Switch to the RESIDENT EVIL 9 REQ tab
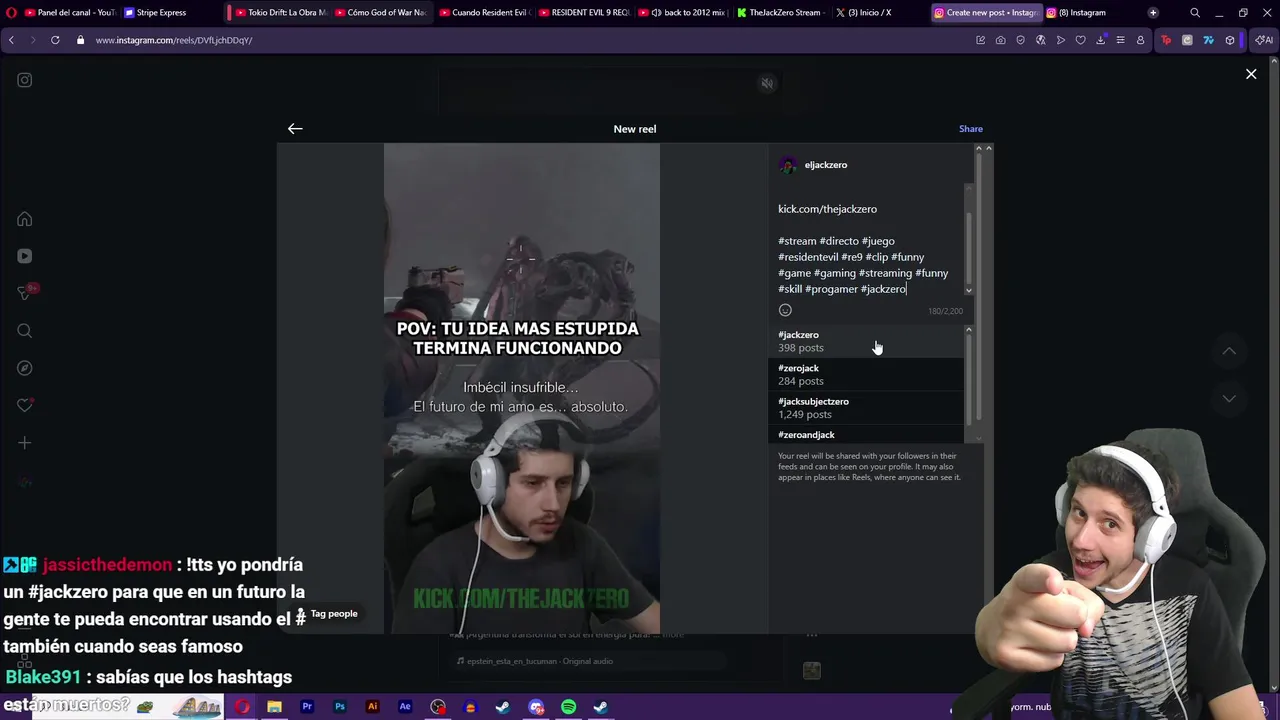1280x720 pixels. tap(585, 13)
